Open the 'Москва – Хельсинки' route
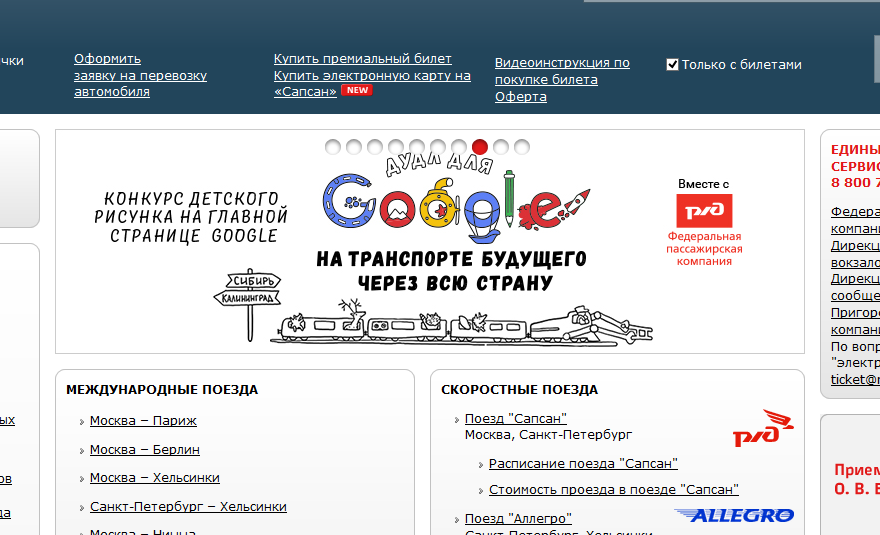The image size is (880, 535). (154, 478)
